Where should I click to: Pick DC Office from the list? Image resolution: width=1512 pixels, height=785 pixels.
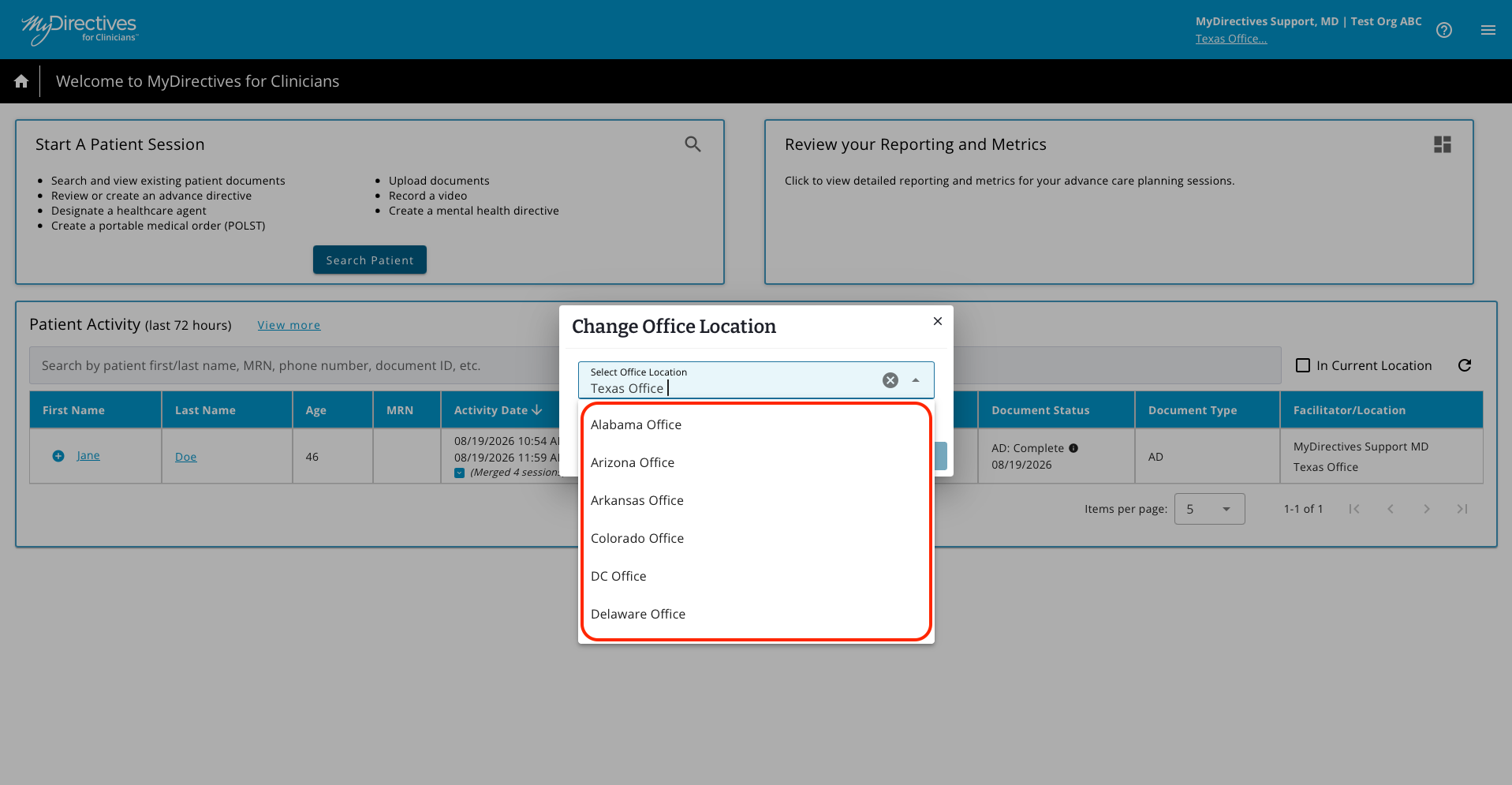click(x=756, y=576)
